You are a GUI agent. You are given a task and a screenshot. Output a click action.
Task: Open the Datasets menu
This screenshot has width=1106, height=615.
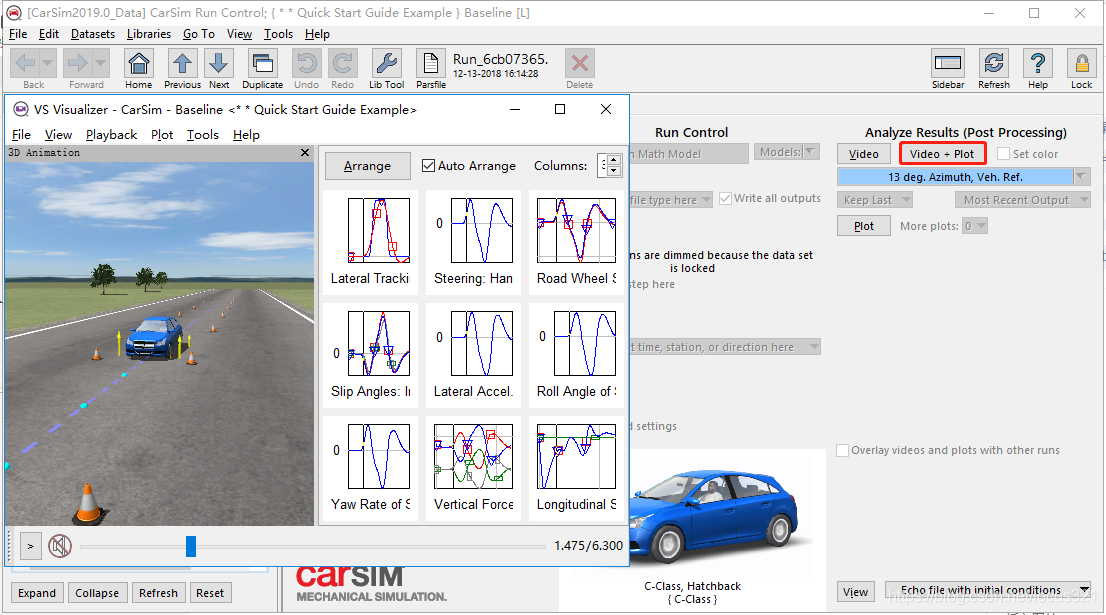pyautogui.click(x=92, y=34)
